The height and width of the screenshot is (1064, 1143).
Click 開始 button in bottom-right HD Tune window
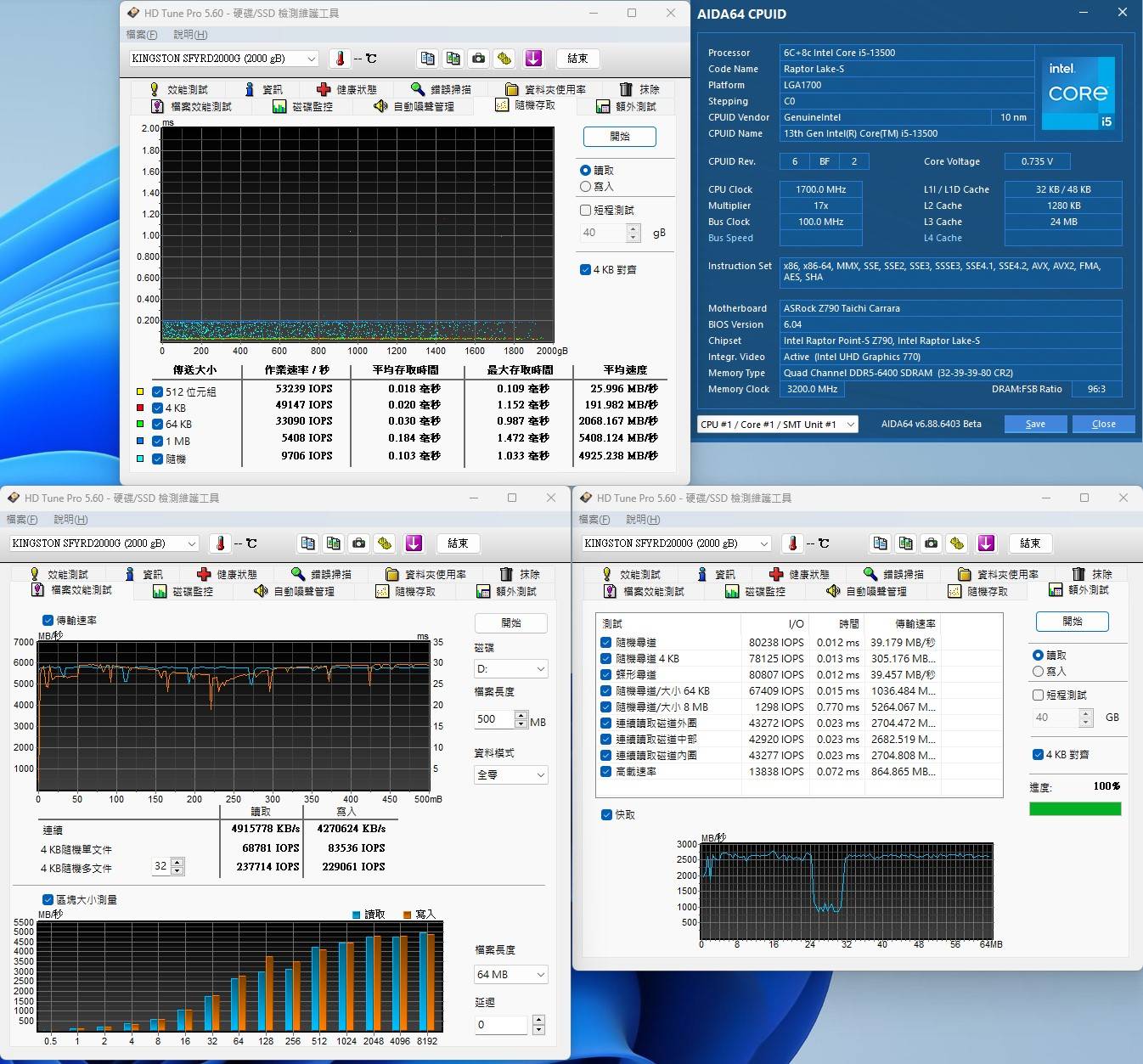[1073, 622]
